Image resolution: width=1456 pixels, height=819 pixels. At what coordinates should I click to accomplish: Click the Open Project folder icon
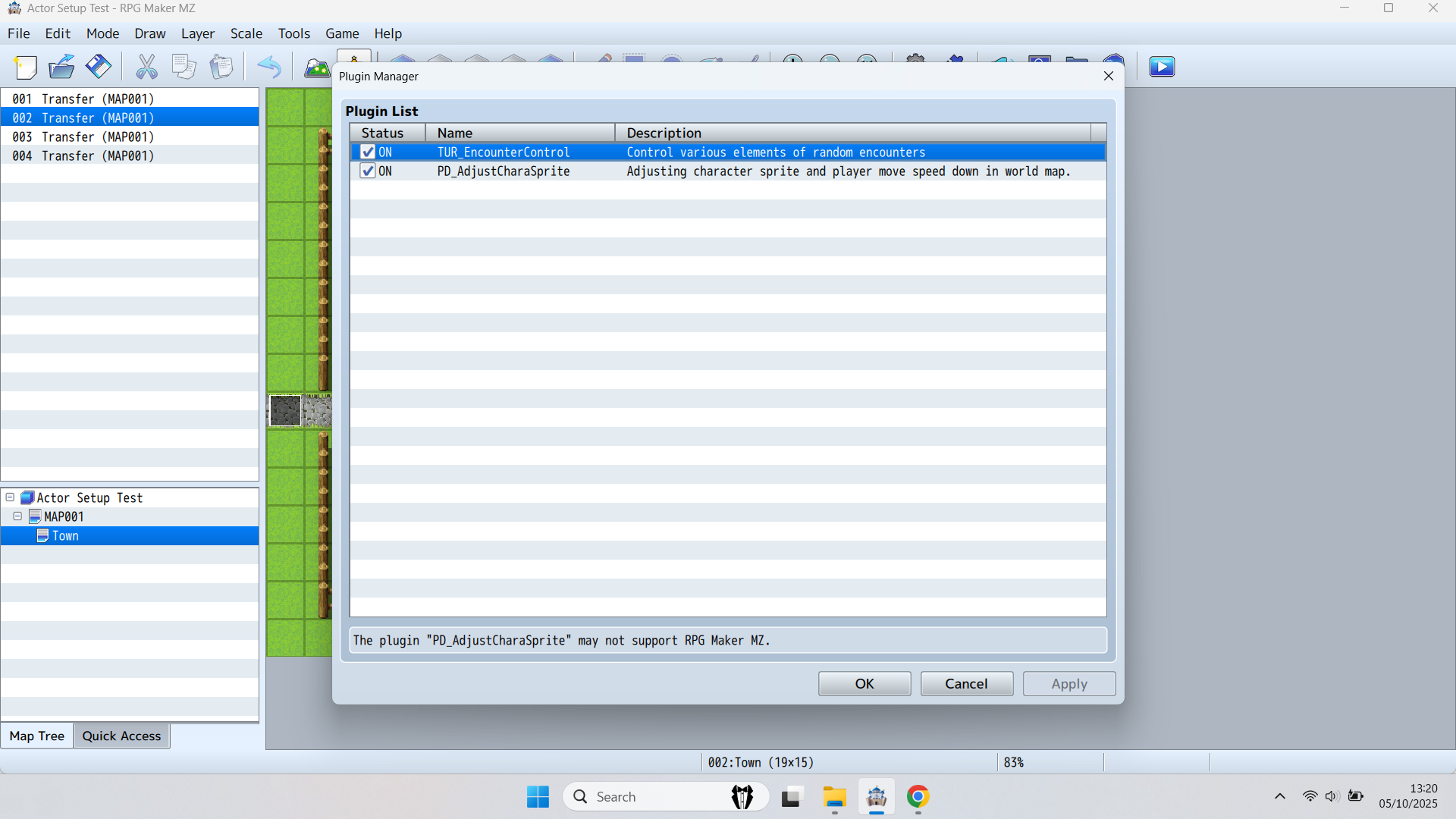[x=61, y=67]
